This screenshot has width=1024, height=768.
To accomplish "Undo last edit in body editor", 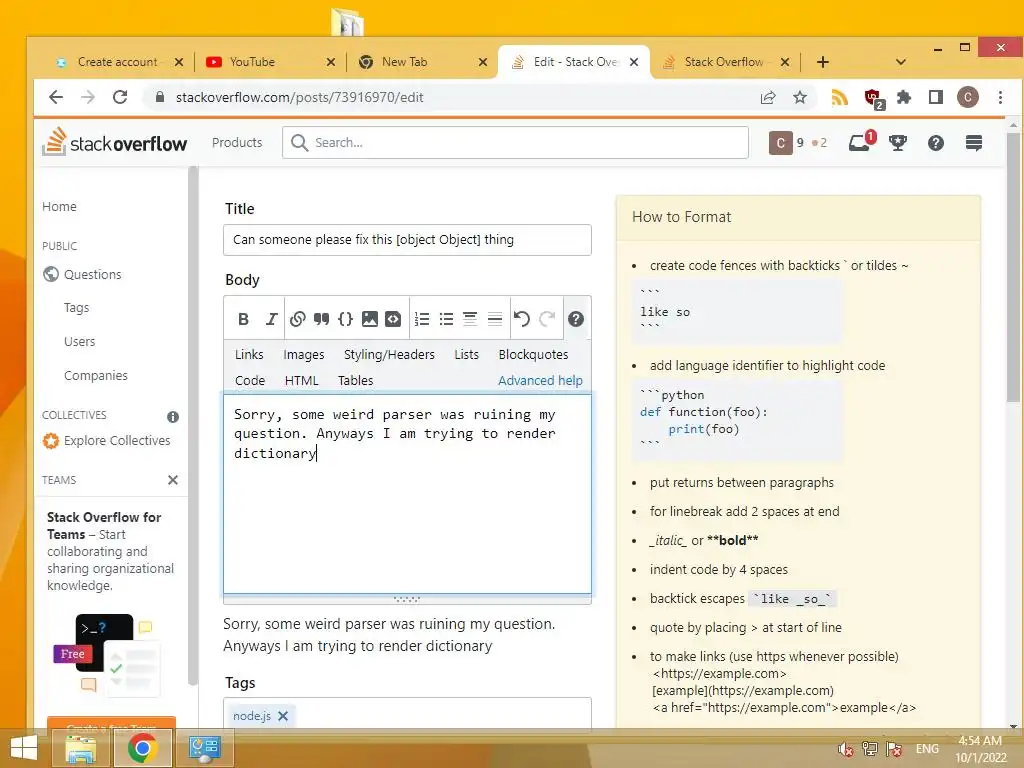I will tap(521, 319).
